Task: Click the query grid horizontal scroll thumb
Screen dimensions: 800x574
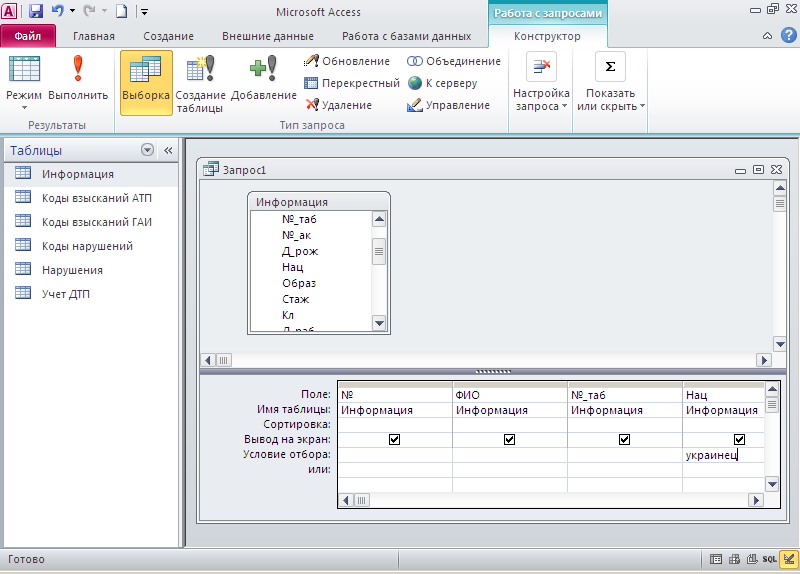Action: coord(361,500)
